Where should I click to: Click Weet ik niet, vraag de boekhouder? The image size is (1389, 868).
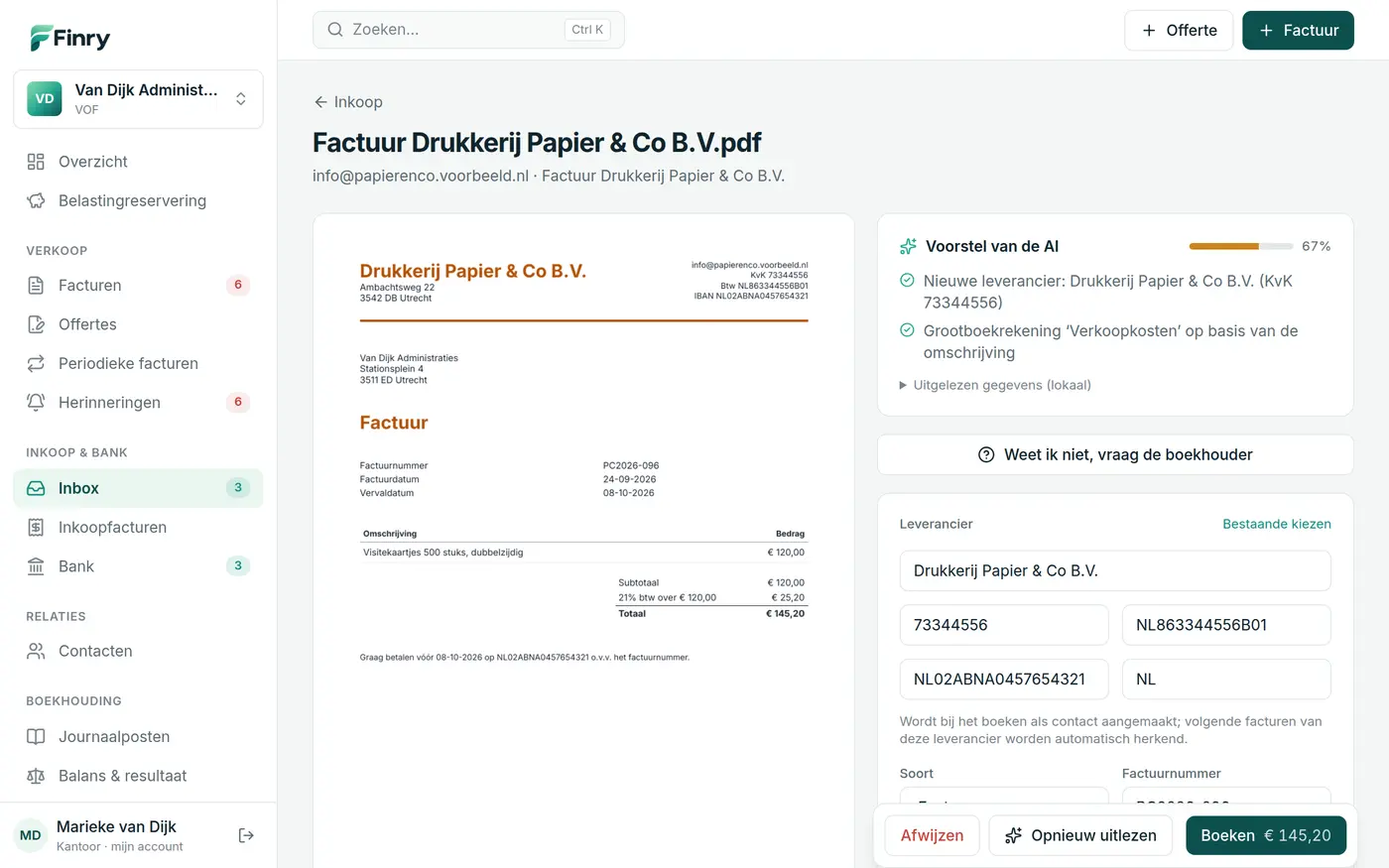click(x=1115, y=454)
